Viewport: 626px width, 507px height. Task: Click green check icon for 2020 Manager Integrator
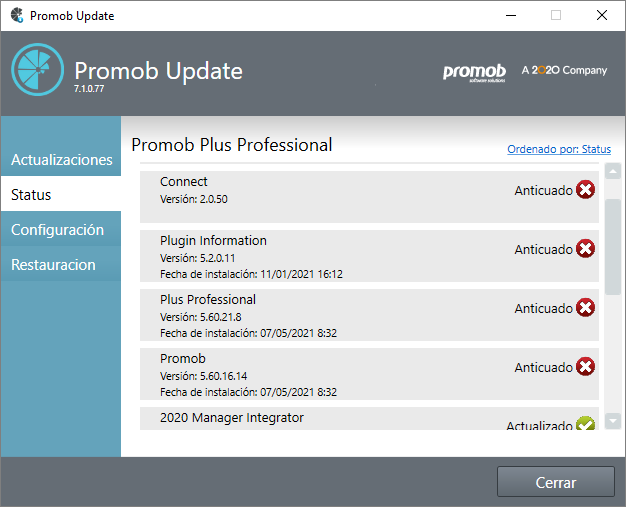click(585, 424)
